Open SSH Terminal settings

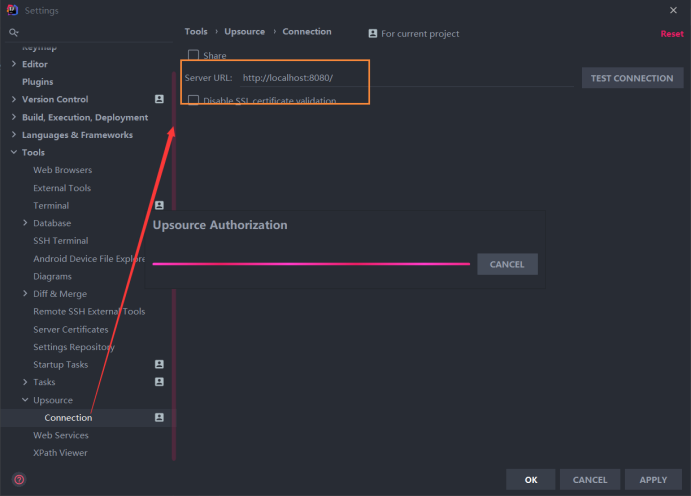[x=61, y=241]
